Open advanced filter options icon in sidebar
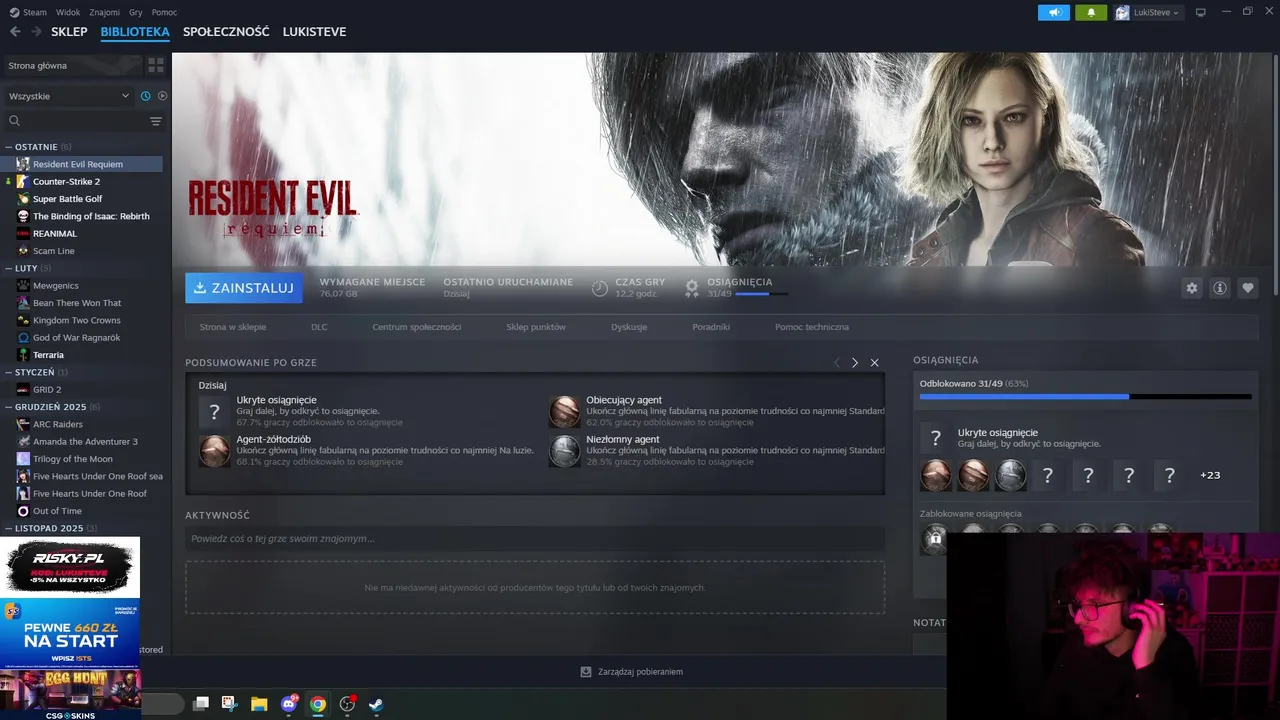 coord(155,121)
